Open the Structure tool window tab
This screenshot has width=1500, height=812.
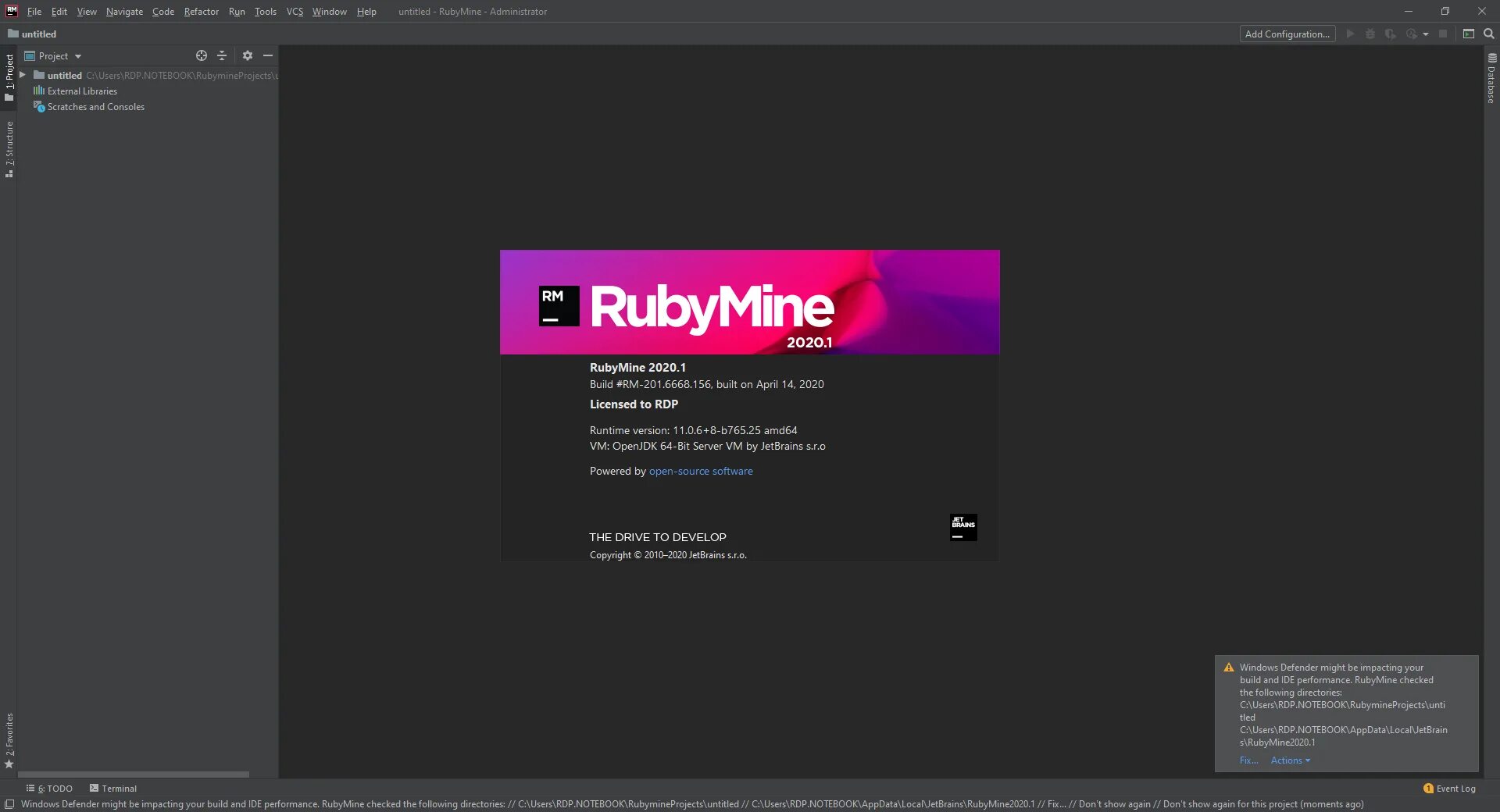pos(9,149)
